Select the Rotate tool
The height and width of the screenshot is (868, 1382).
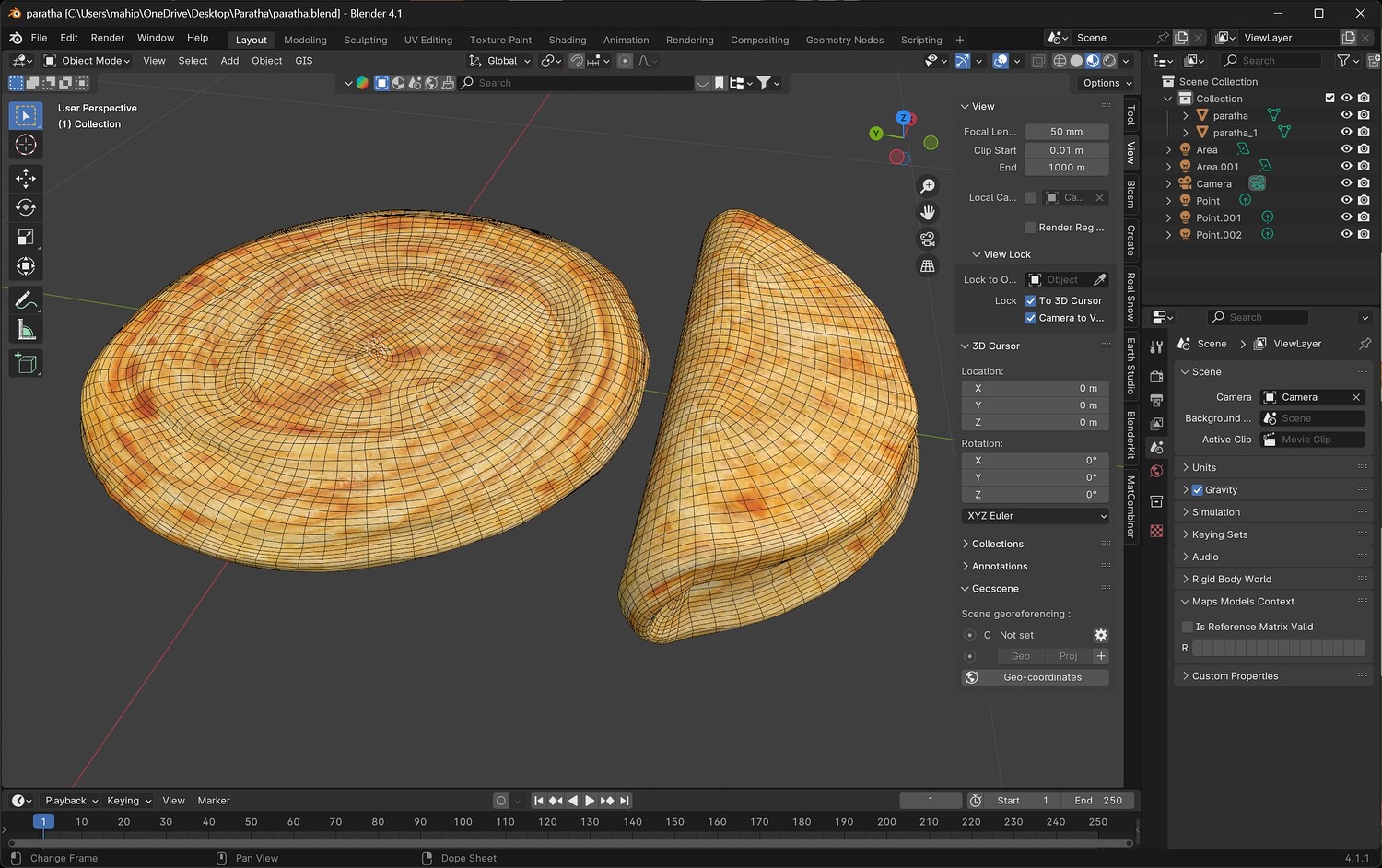(26, 207)
